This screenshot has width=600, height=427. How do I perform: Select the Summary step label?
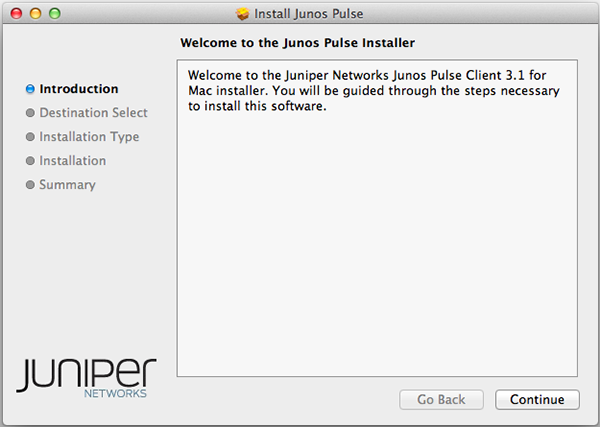(67, 185)
